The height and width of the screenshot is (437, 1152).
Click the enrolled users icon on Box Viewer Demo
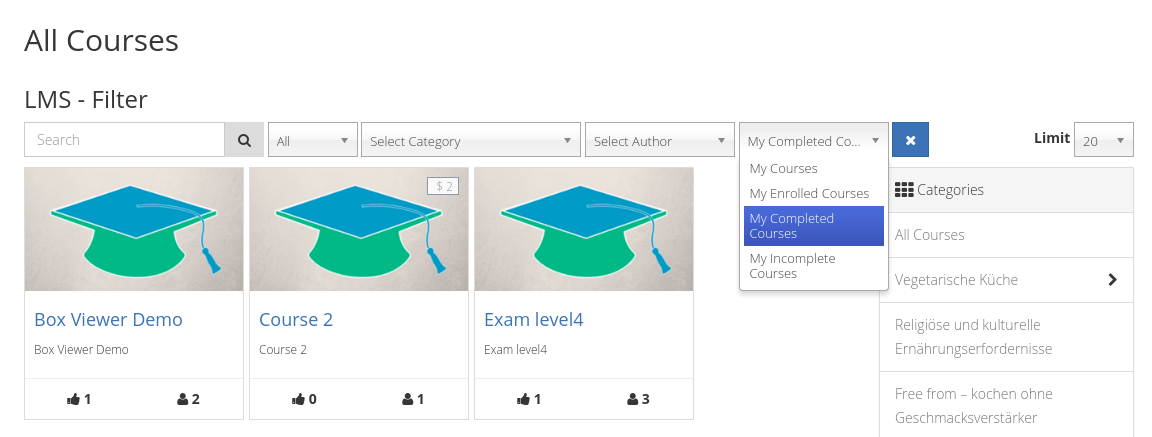tap(182, 399)
